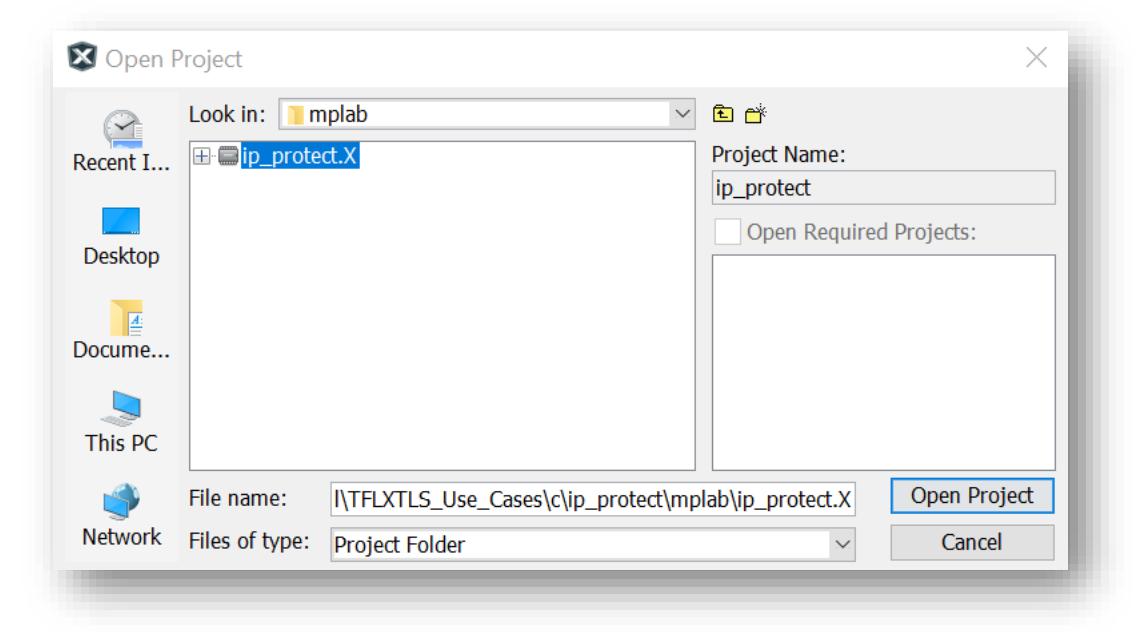This screenshot has height=633, width=1134.
Task: Cancel the Open Project dialog
Action: pos(971,541)
